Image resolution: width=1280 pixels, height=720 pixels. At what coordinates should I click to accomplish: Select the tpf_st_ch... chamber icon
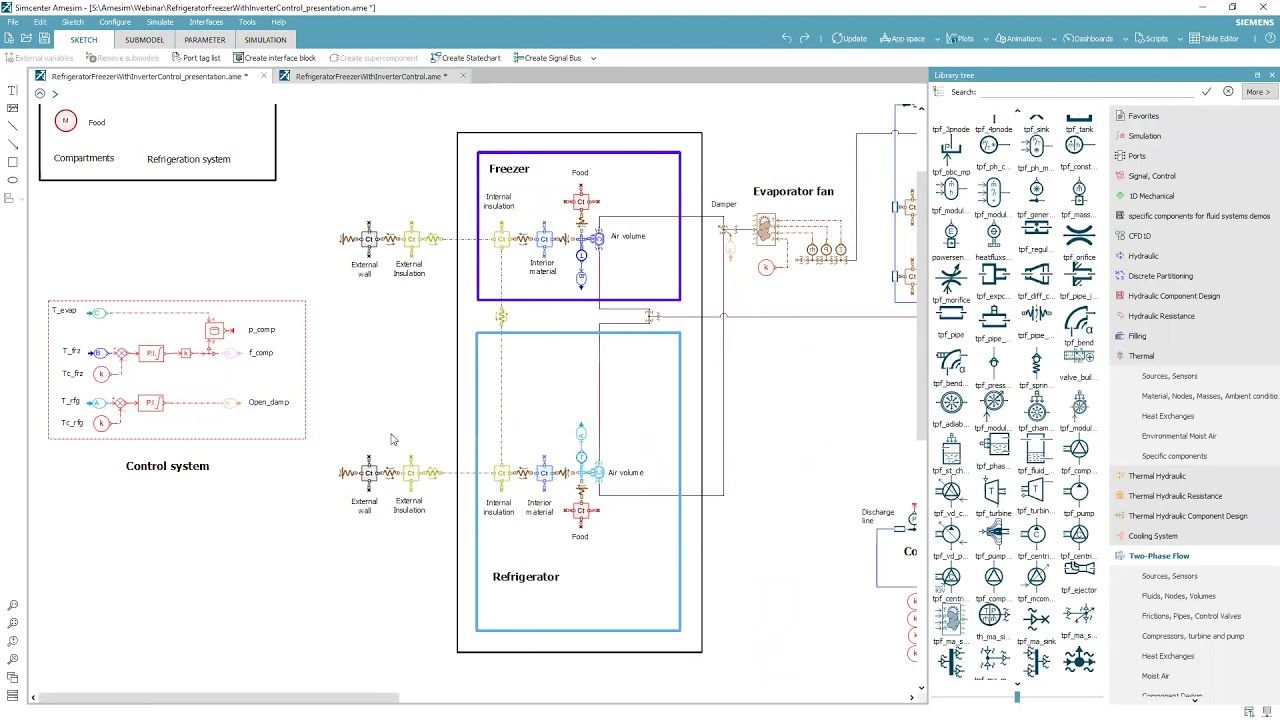coord(951,449)
